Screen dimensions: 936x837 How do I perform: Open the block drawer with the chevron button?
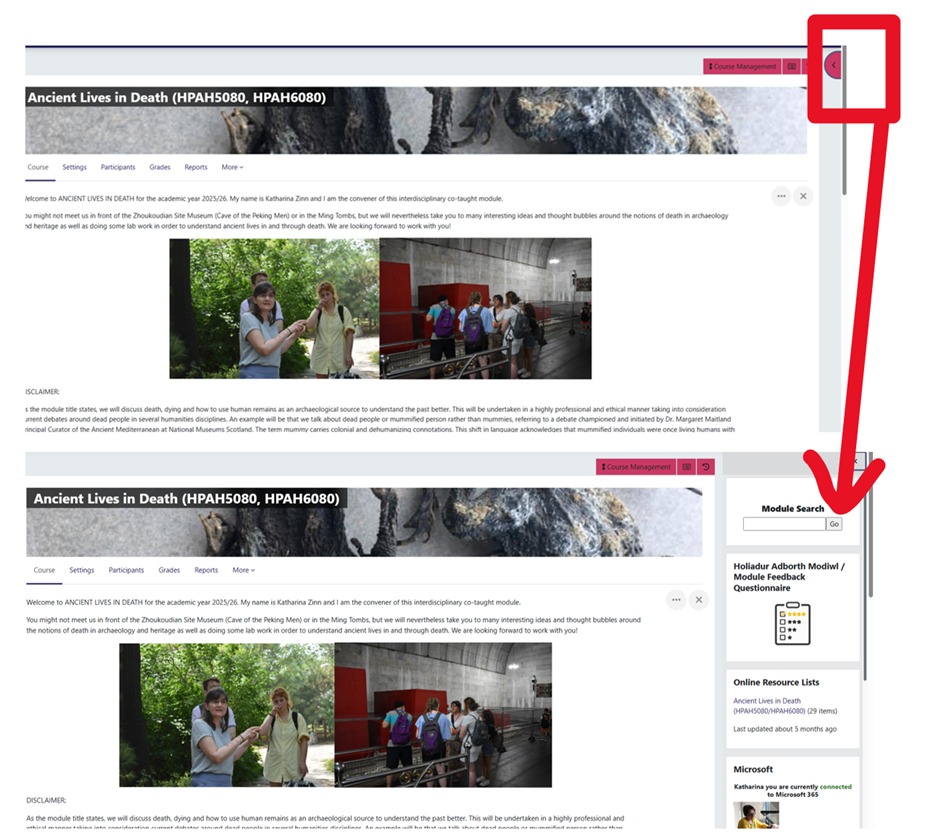(x=834, y=66)
